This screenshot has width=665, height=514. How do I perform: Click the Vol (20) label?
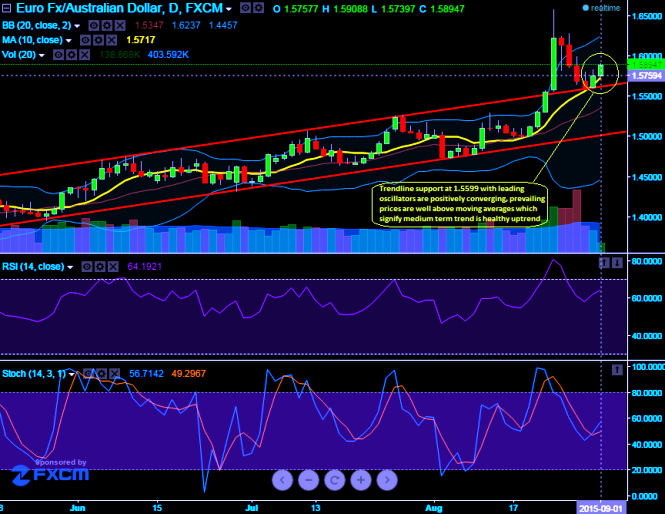click(19, 55)
